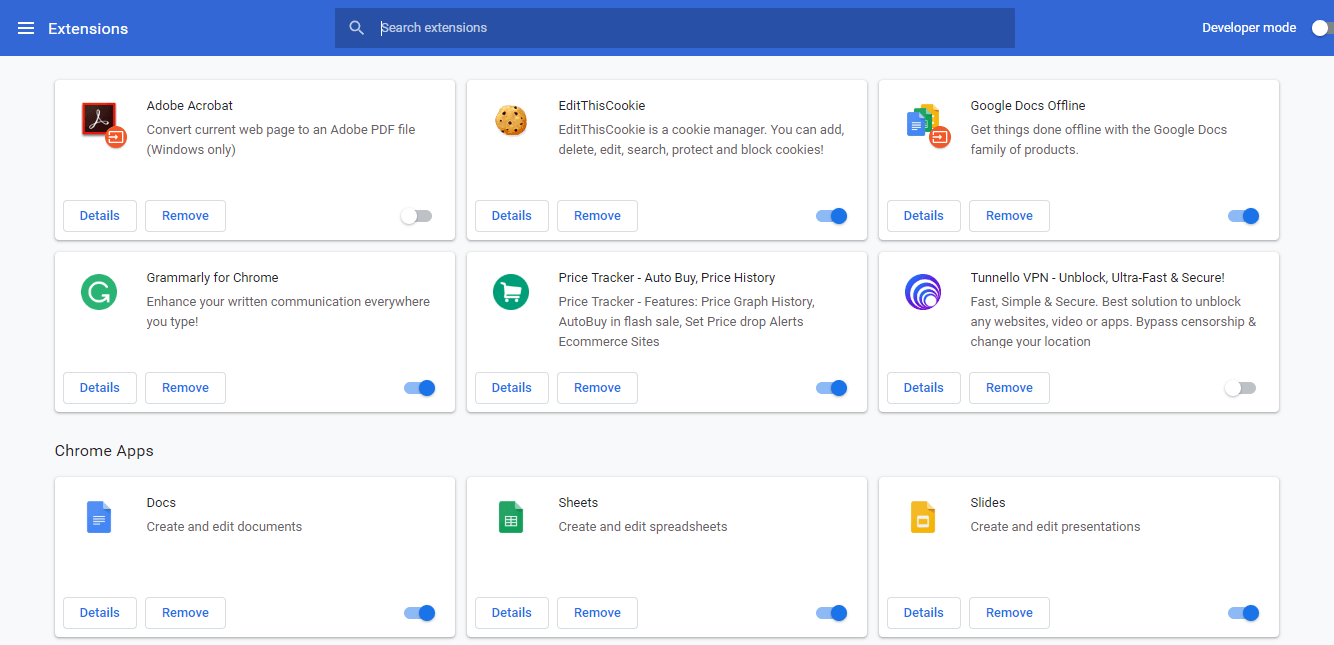Click the Slides app icon

pos(923,517)
